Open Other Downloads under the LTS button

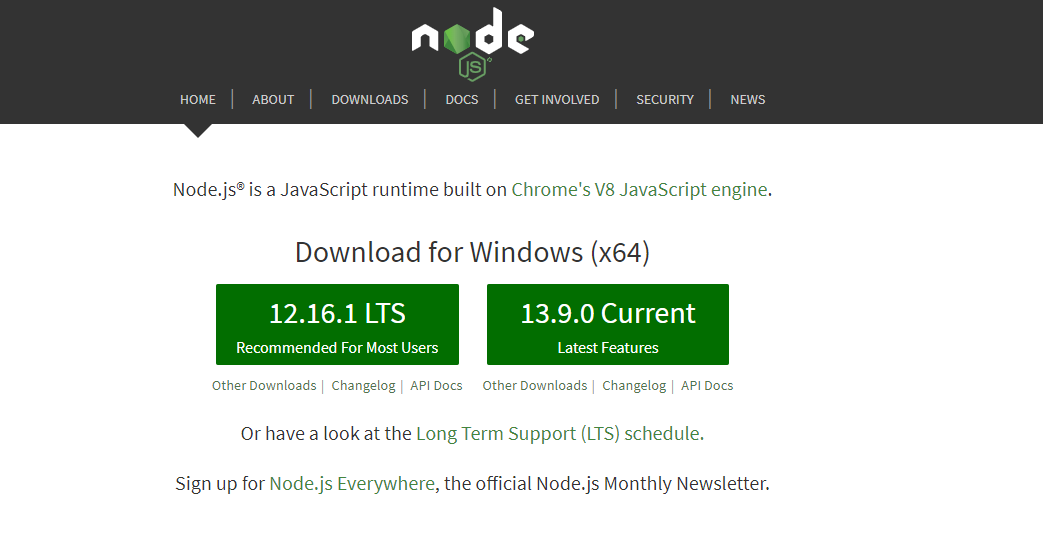click(264, 386)
